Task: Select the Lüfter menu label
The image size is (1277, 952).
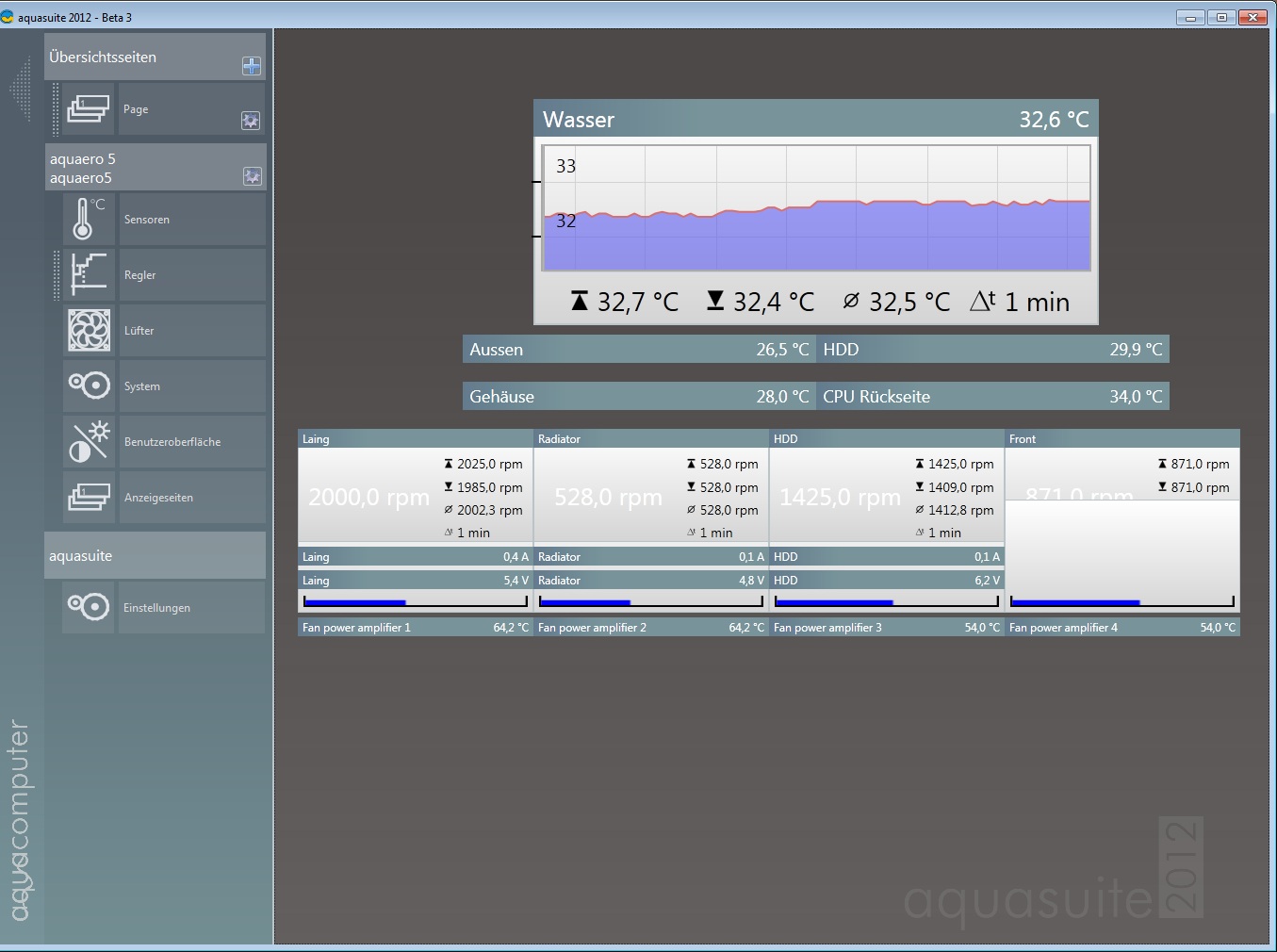Action: [x=139, y=331]
